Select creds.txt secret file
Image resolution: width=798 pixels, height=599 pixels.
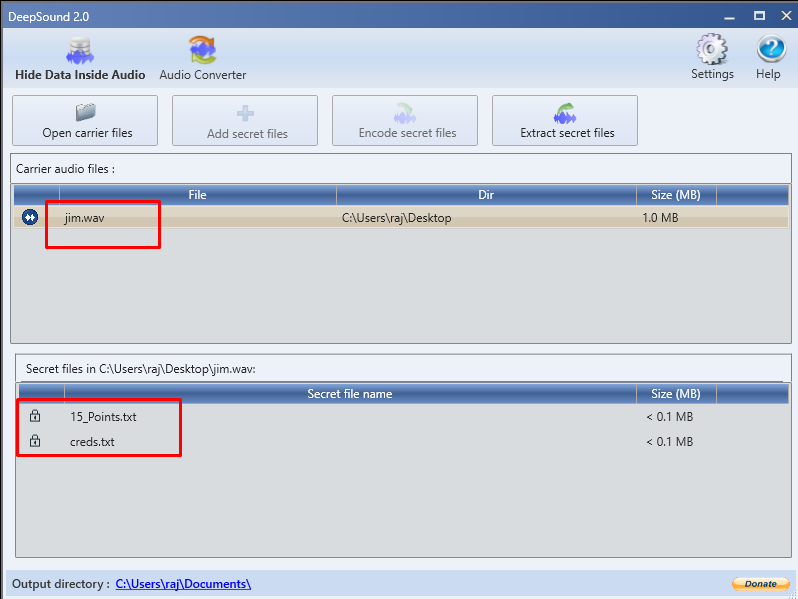(92, 442)
